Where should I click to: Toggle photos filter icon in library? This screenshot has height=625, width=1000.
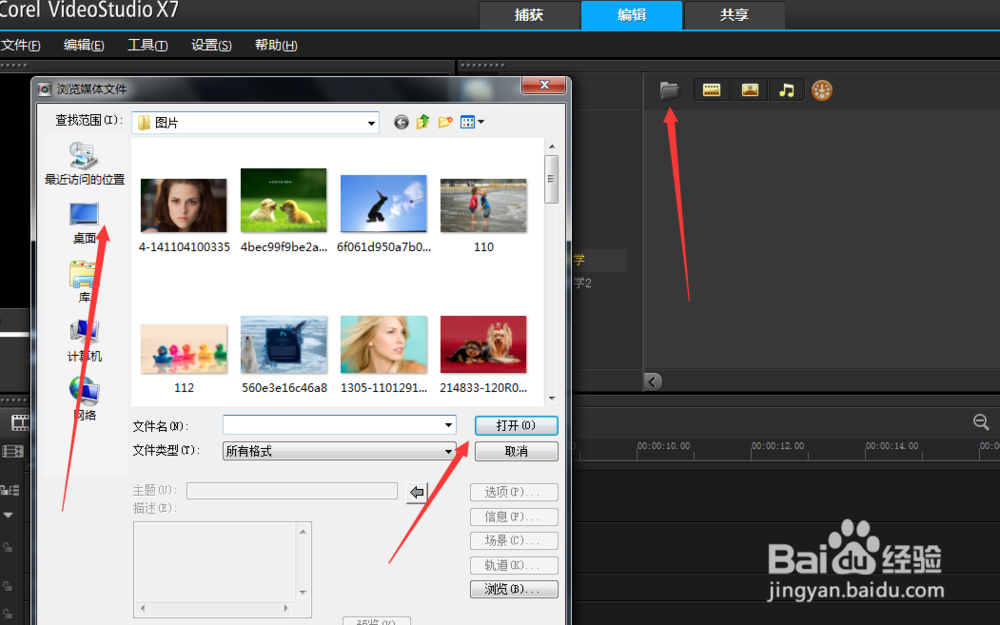coord(749,90)
